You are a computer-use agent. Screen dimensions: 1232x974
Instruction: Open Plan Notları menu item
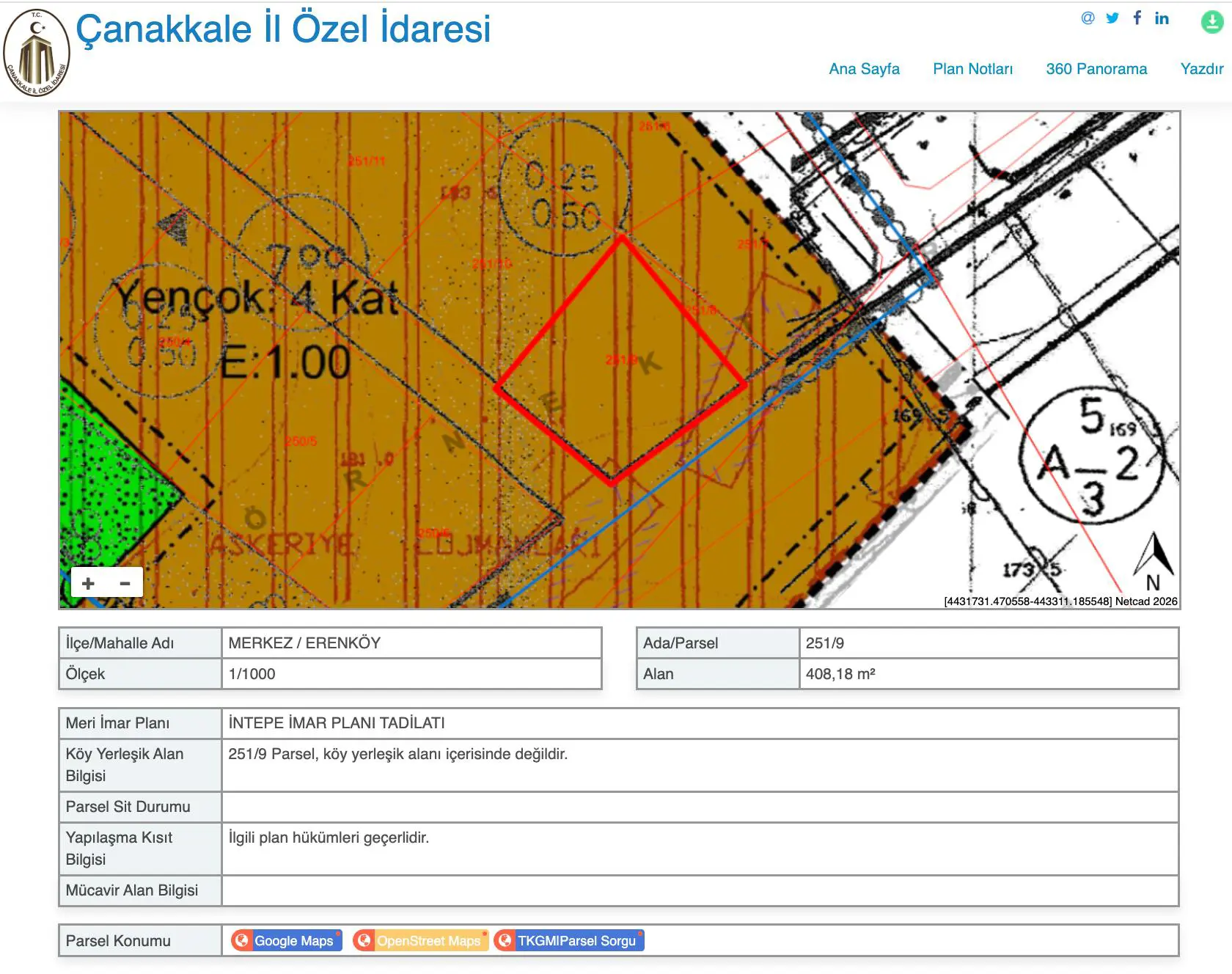point(972,69)
